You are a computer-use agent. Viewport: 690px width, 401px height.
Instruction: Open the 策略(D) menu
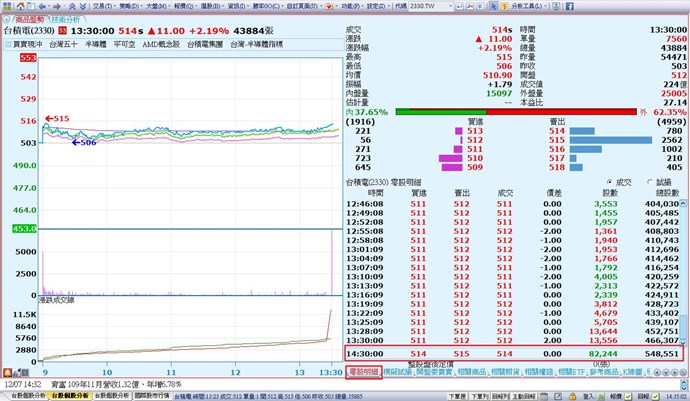click(129, 6)
